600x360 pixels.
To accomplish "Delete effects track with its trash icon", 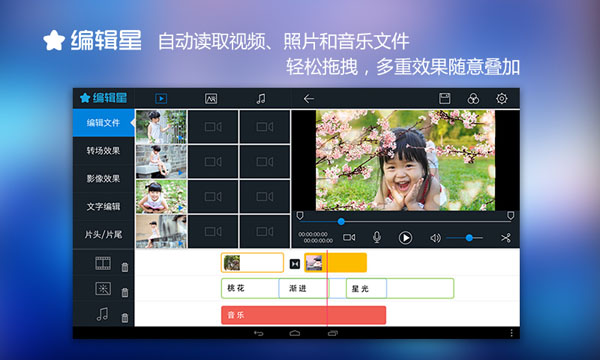I will [125, 293].
